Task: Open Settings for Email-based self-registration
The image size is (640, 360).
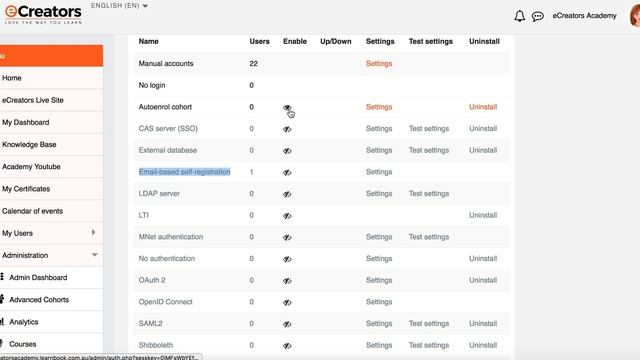Action: click(379, 172)
